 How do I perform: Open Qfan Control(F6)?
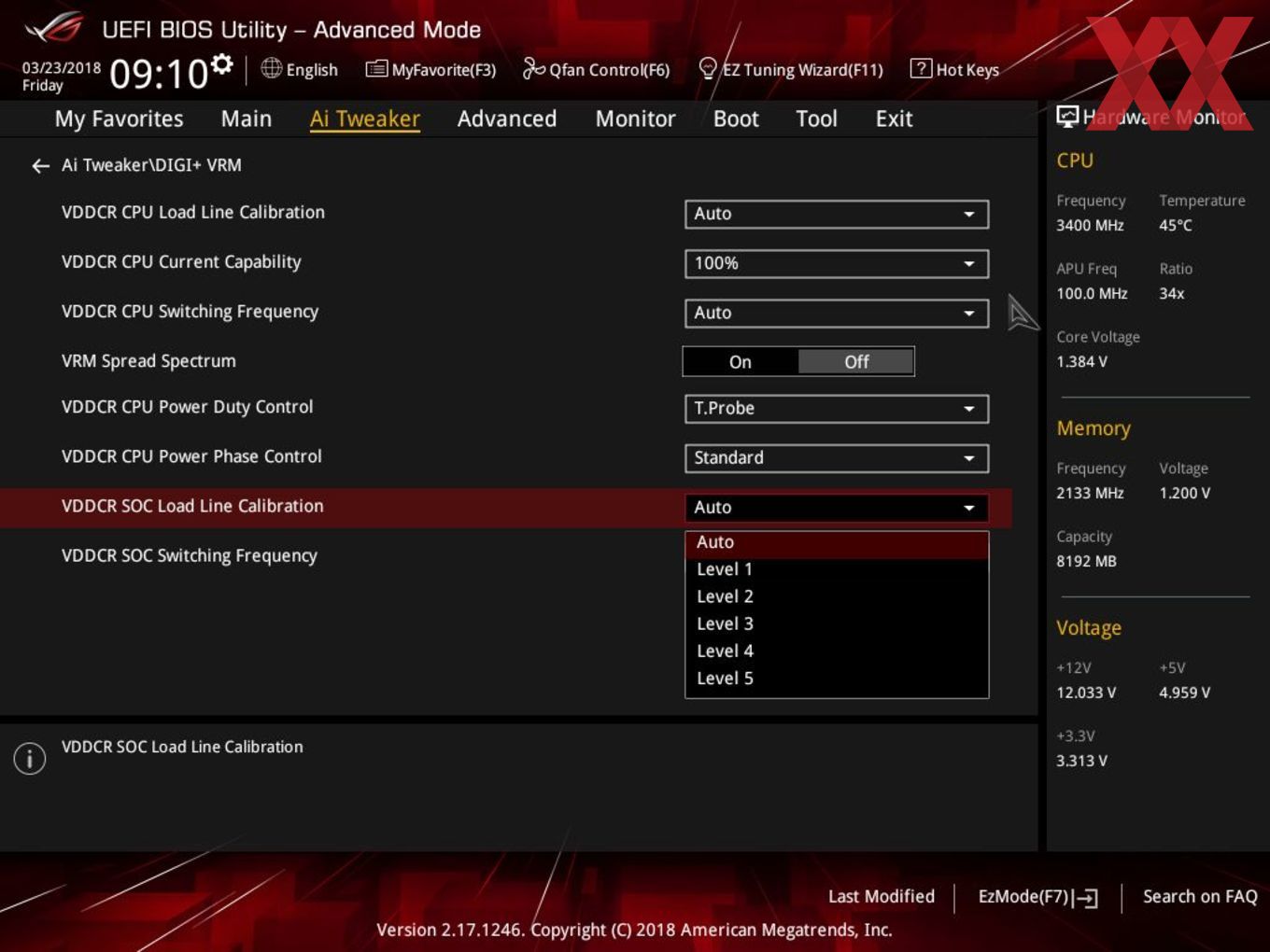[597, 69]
